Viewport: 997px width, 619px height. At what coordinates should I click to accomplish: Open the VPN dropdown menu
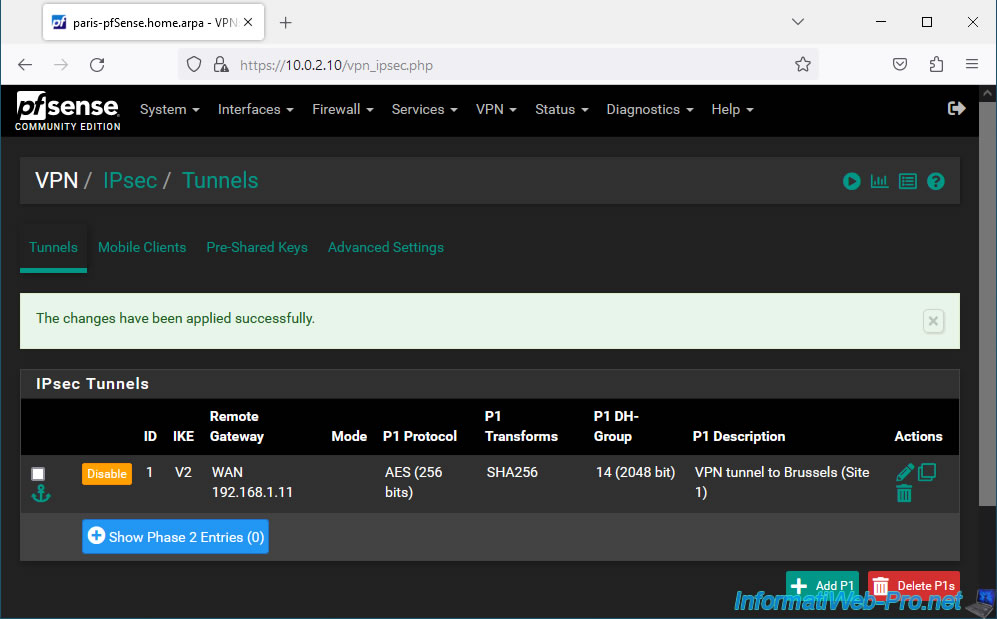496,110
